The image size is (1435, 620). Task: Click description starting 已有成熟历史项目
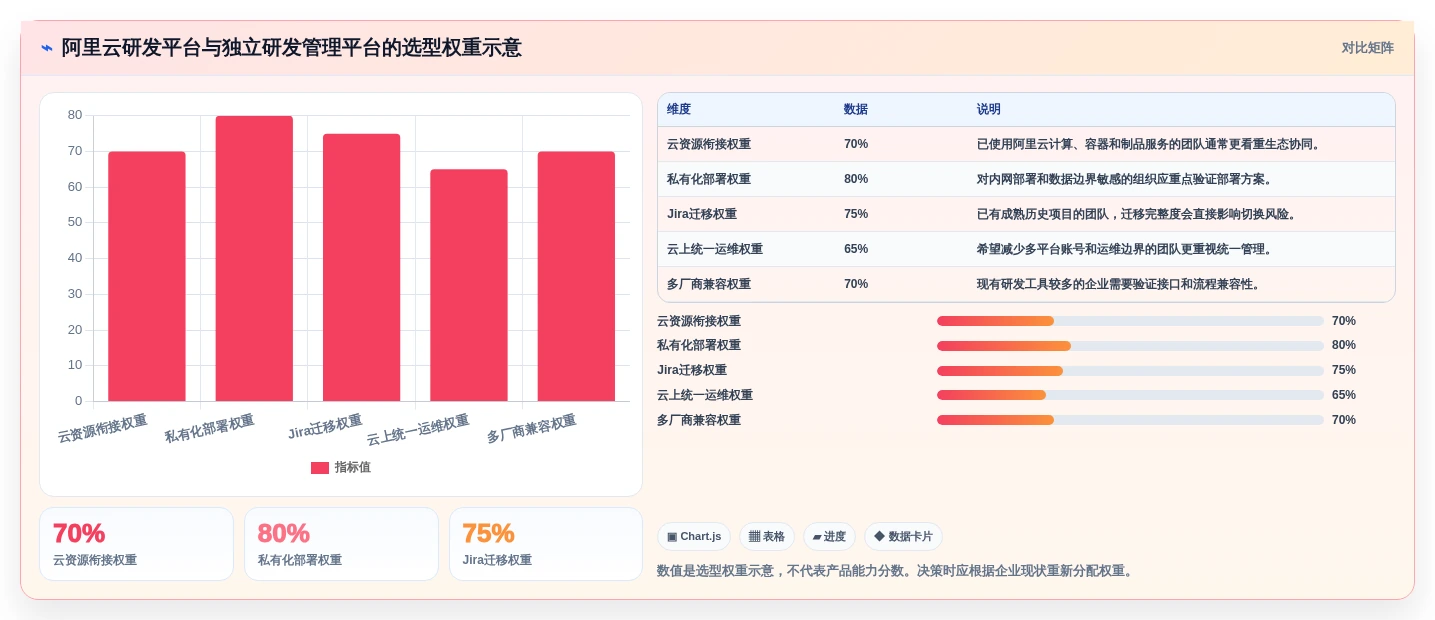coord(1139,214)
